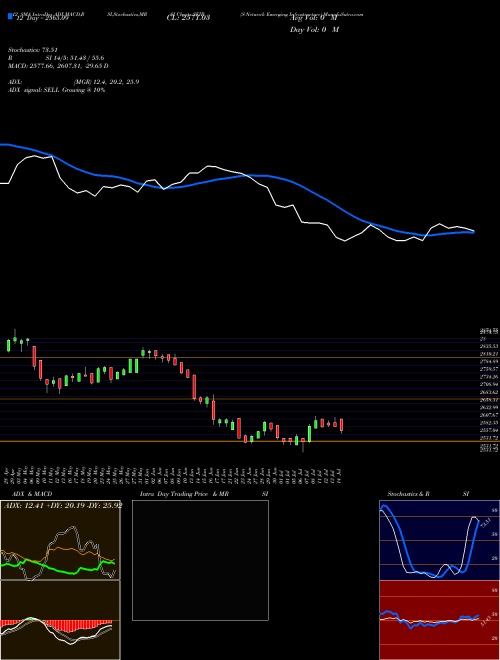Viewport: 500px width, 660px height.
Task: Click the green line in the ADX panel
Action: 59,569
